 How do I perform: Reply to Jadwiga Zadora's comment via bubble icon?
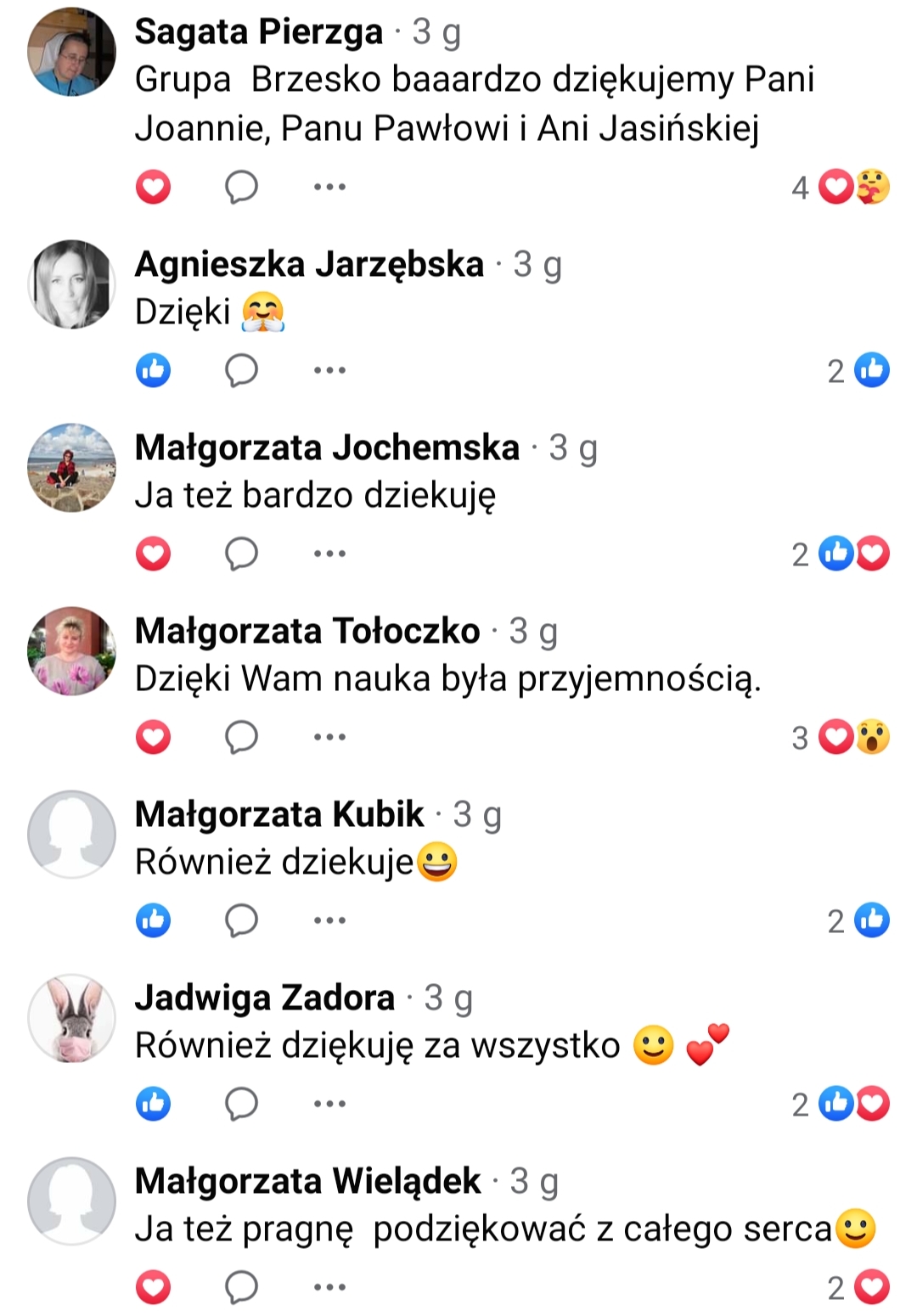[x=241, y=1104]
